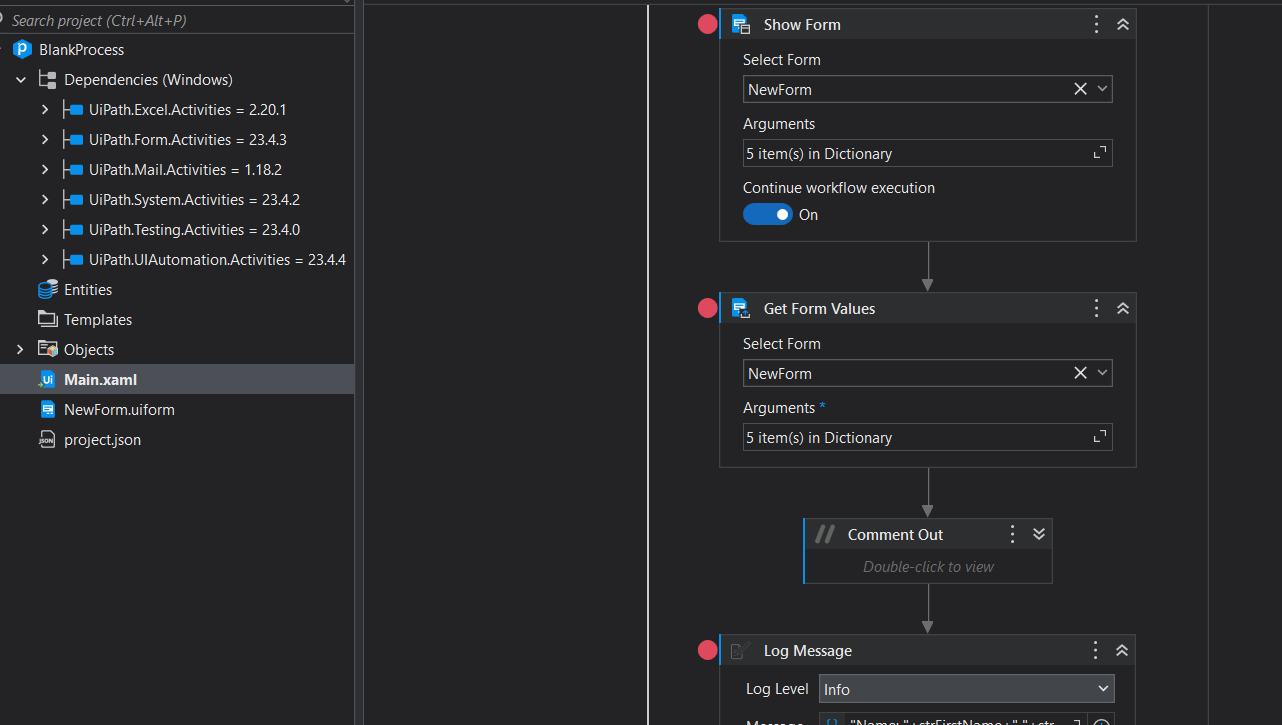Screen dimensions: 1282x725
Task: Collapse the Show Form activity card
Action: coord(1122,25)
